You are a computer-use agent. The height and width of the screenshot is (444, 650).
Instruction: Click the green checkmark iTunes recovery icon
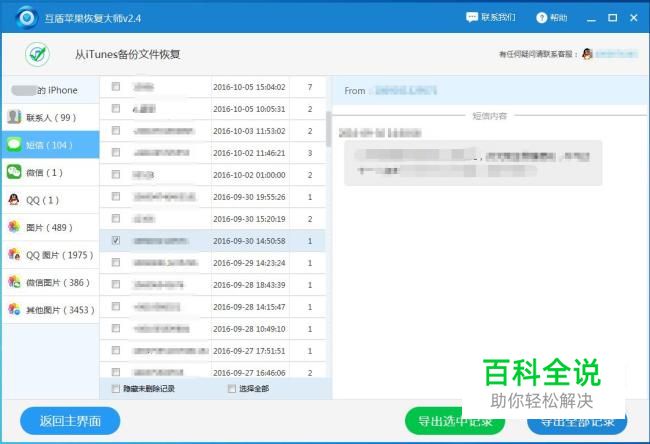coord(37,54)
